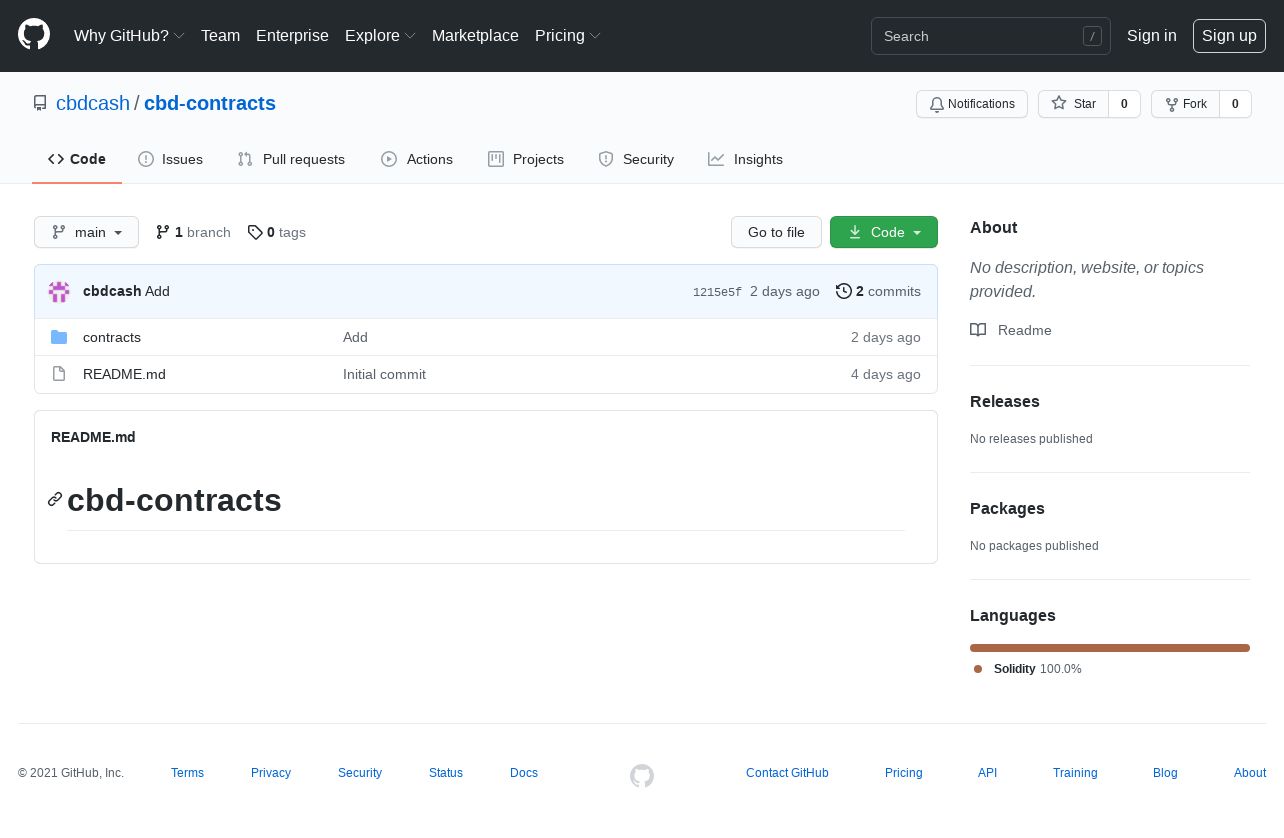1284x838 pixels.
Task: Open API link in the footer
Action: pos(987,773)
